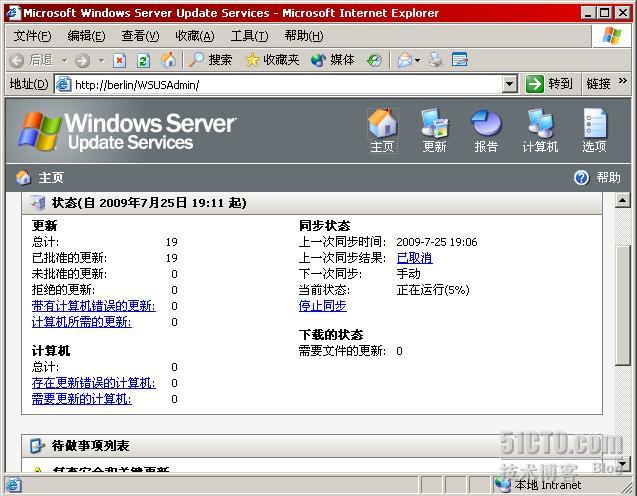Open the History toolbar icon
The width and height of the screenshot is (637, 496).
tap(374, 61)
